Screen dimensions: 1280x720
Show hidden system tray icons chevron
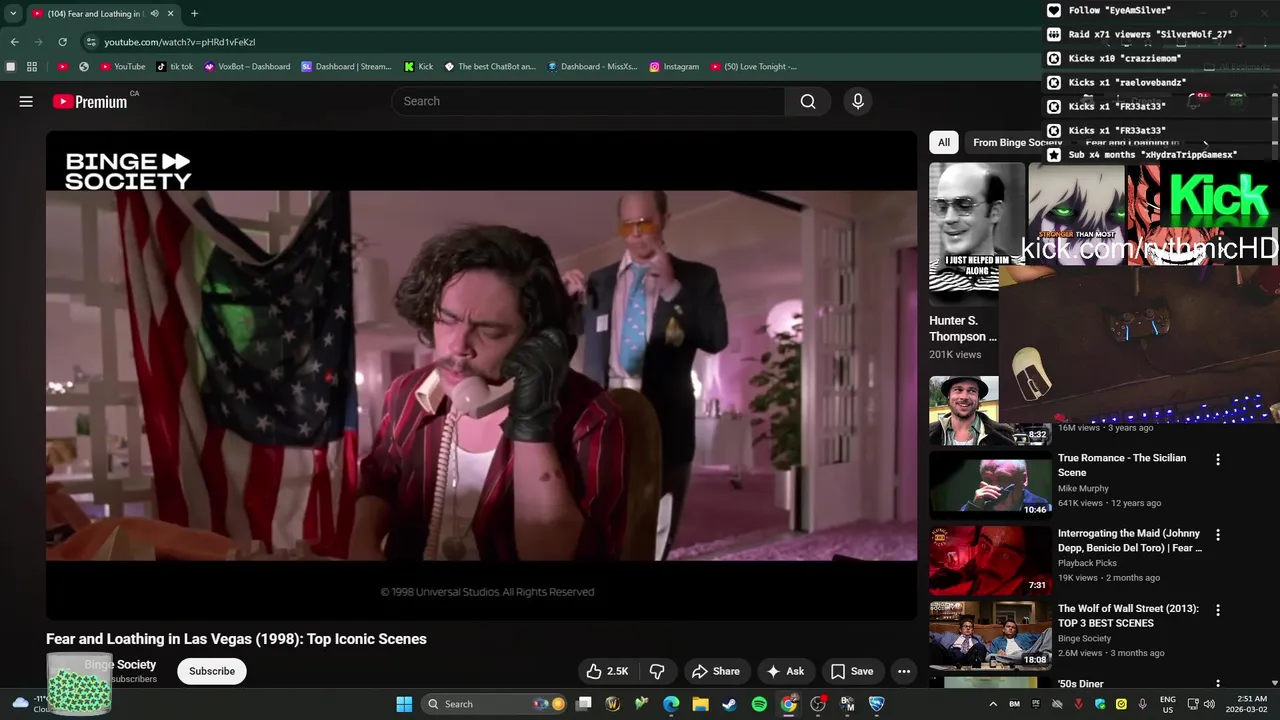pos(993,704)
